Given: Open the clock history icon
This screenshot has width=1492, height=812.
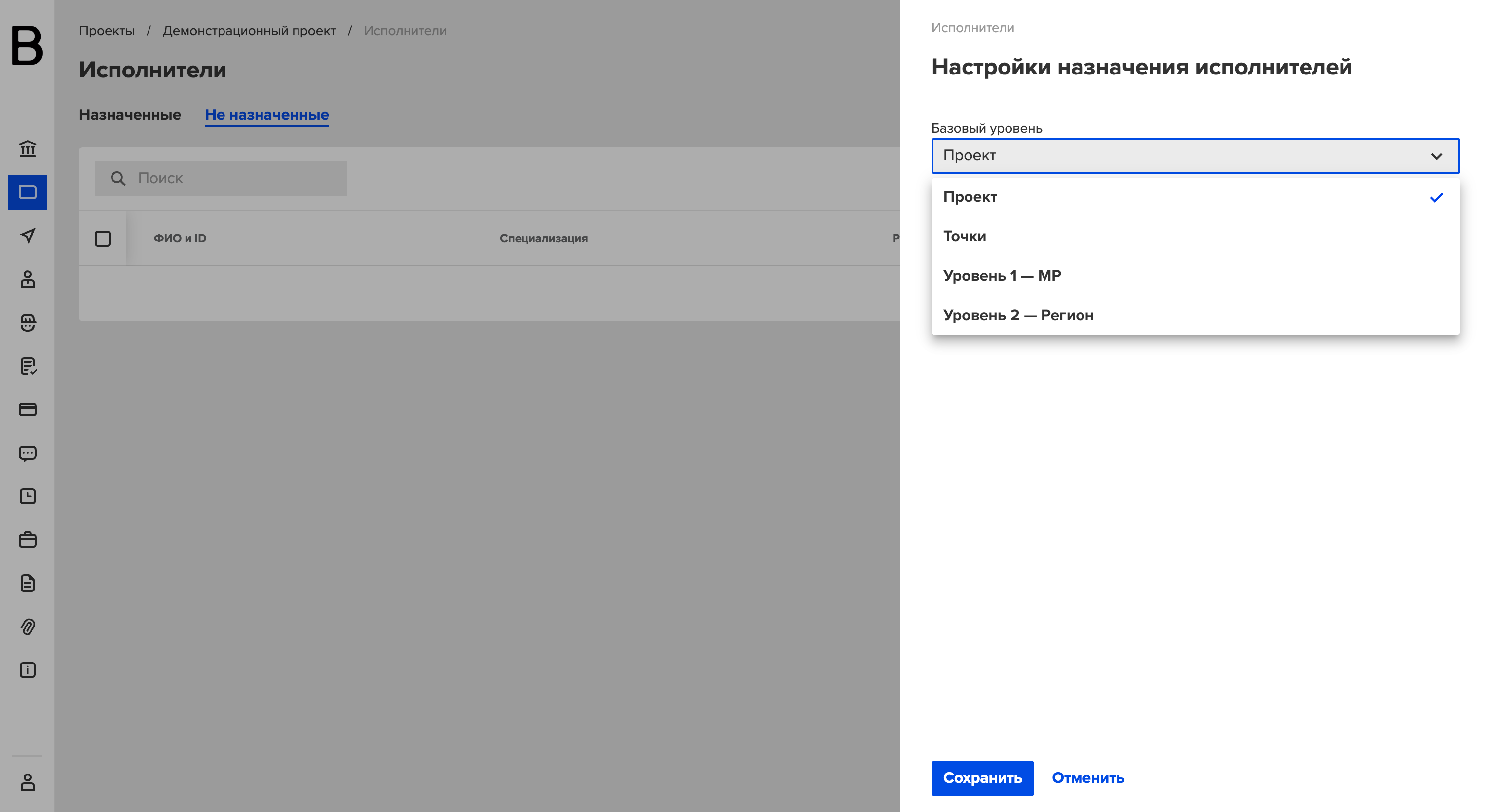Looking at the screenshot, I should pyautogui.click(x=27, y=496).
